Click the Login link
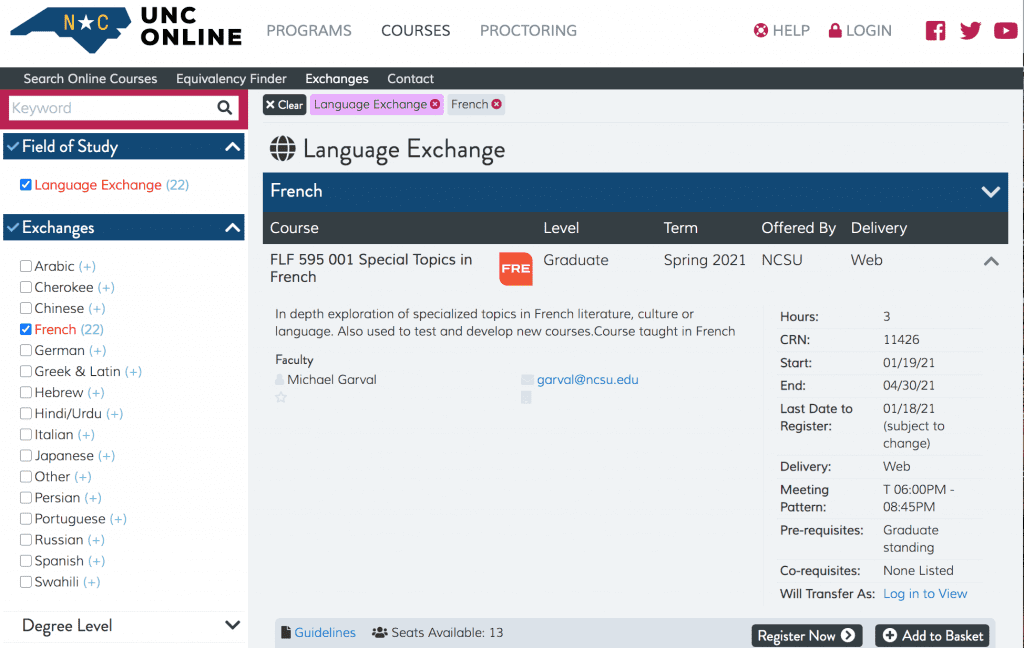This screenshot has height=648, width=1024. click(x=860, y=31)
